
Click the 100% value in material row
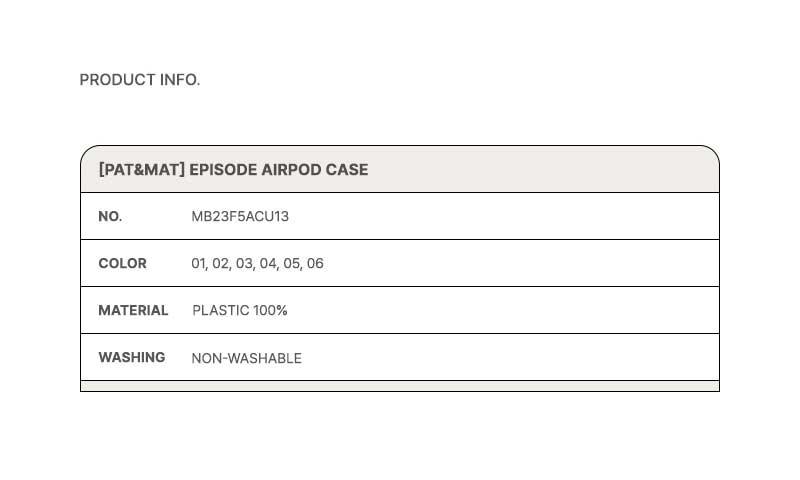[x=270, y=311]
